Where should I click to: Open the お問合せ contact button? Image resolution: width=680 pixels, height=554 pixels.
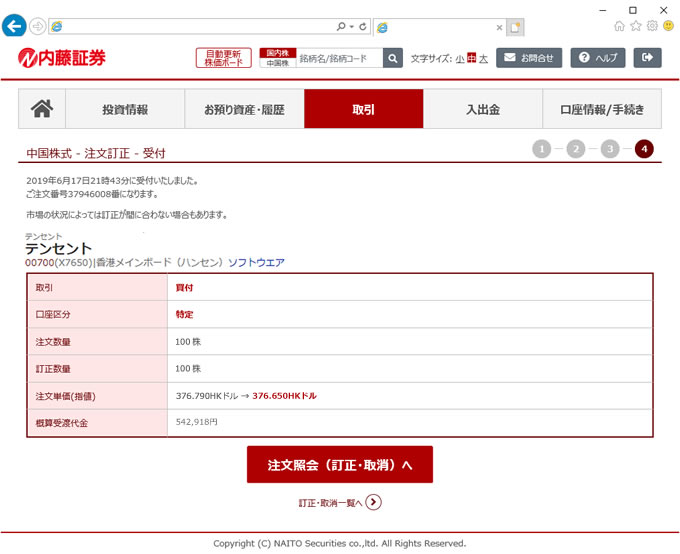pos(529,58)
